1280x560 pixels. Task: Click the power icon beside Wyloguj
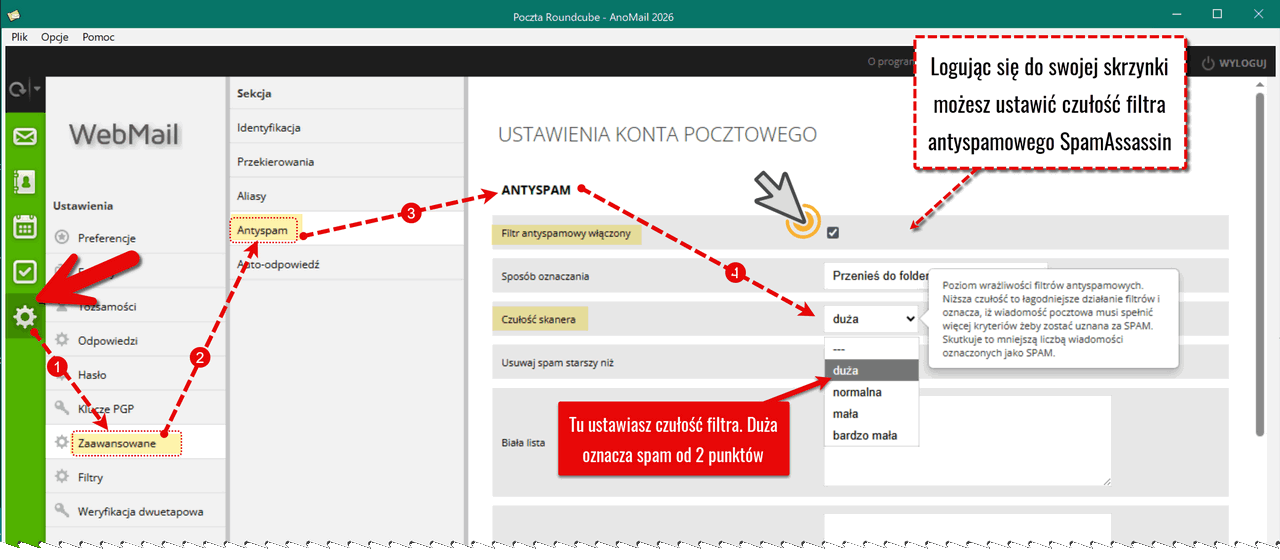1208,62
